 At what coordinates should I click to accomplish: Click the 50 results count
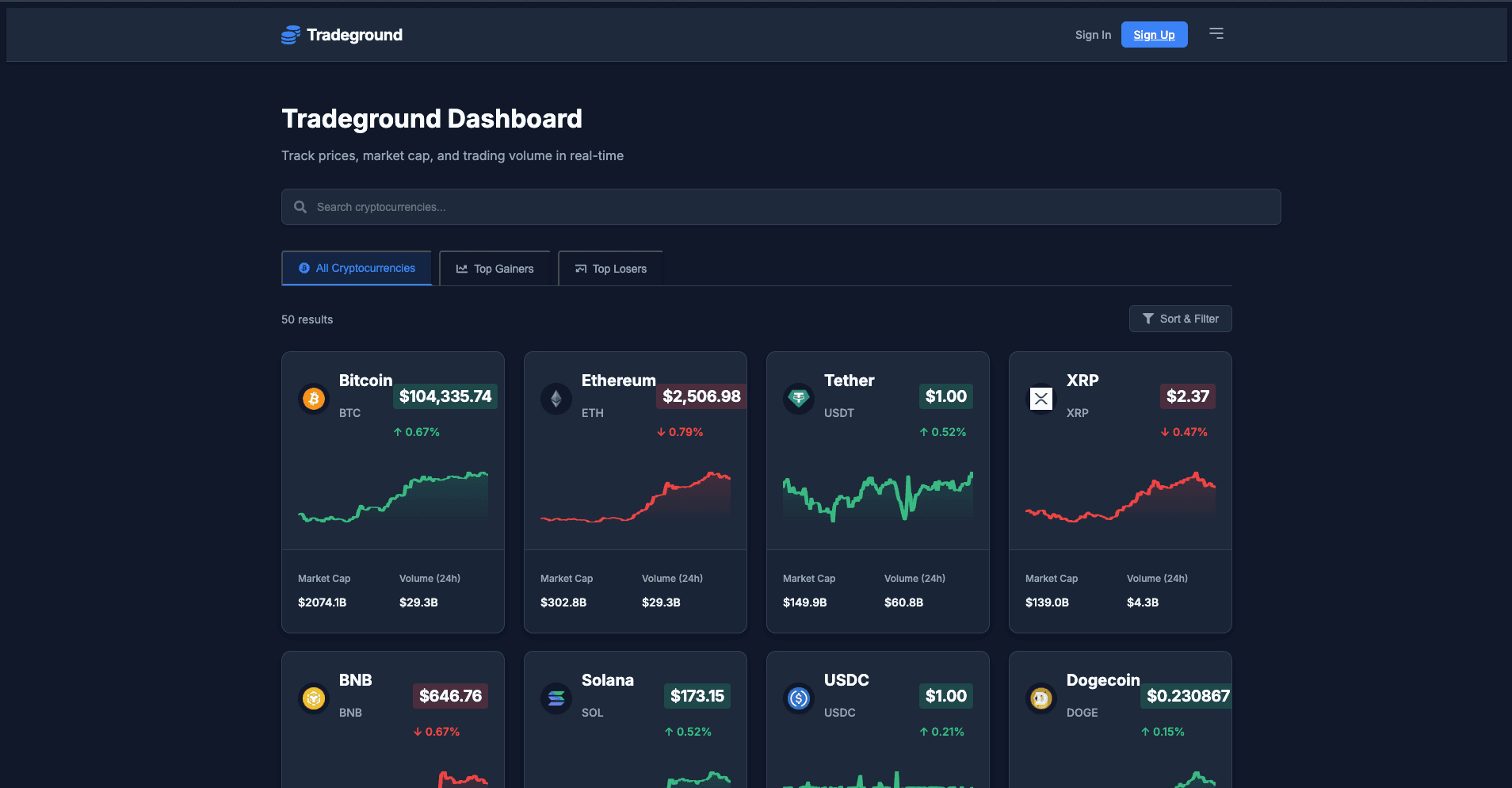tap(307, 319)
